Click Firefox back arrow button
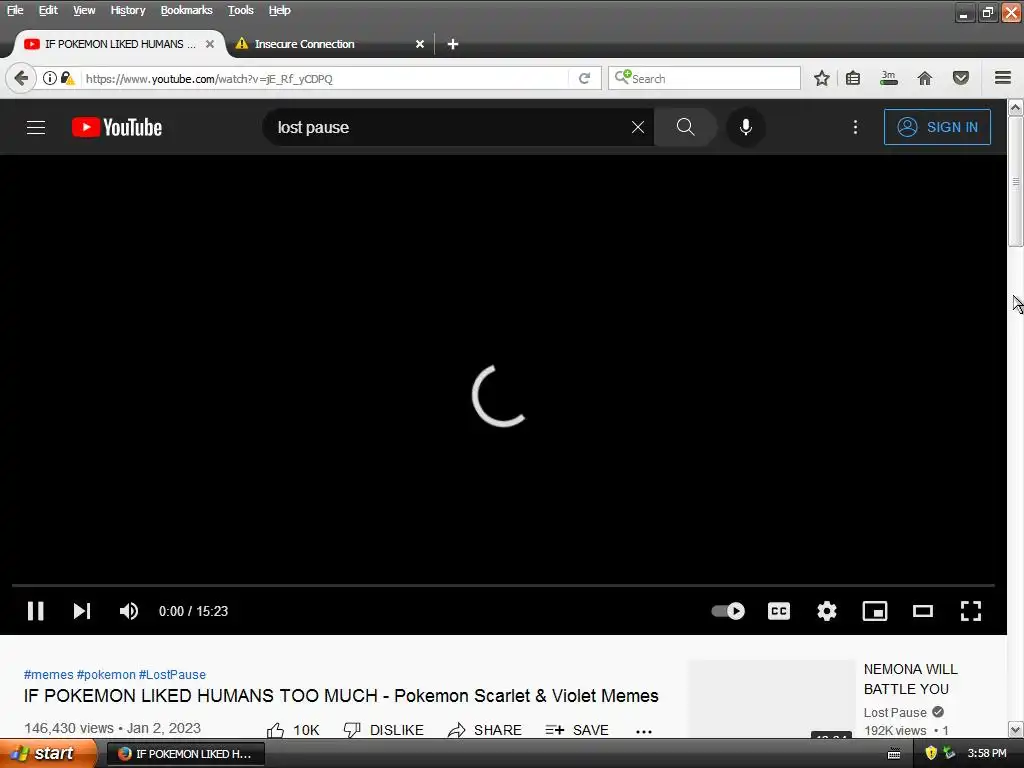1024x768 pixels. click(21, 78)
